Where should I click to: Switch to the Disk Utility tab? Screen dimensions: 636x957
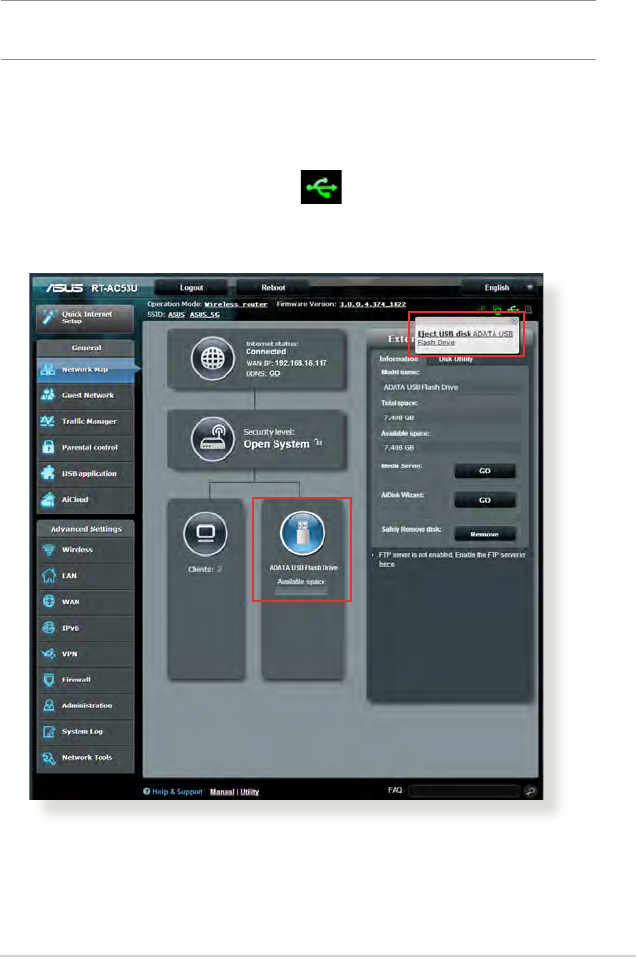coord(455,359)
